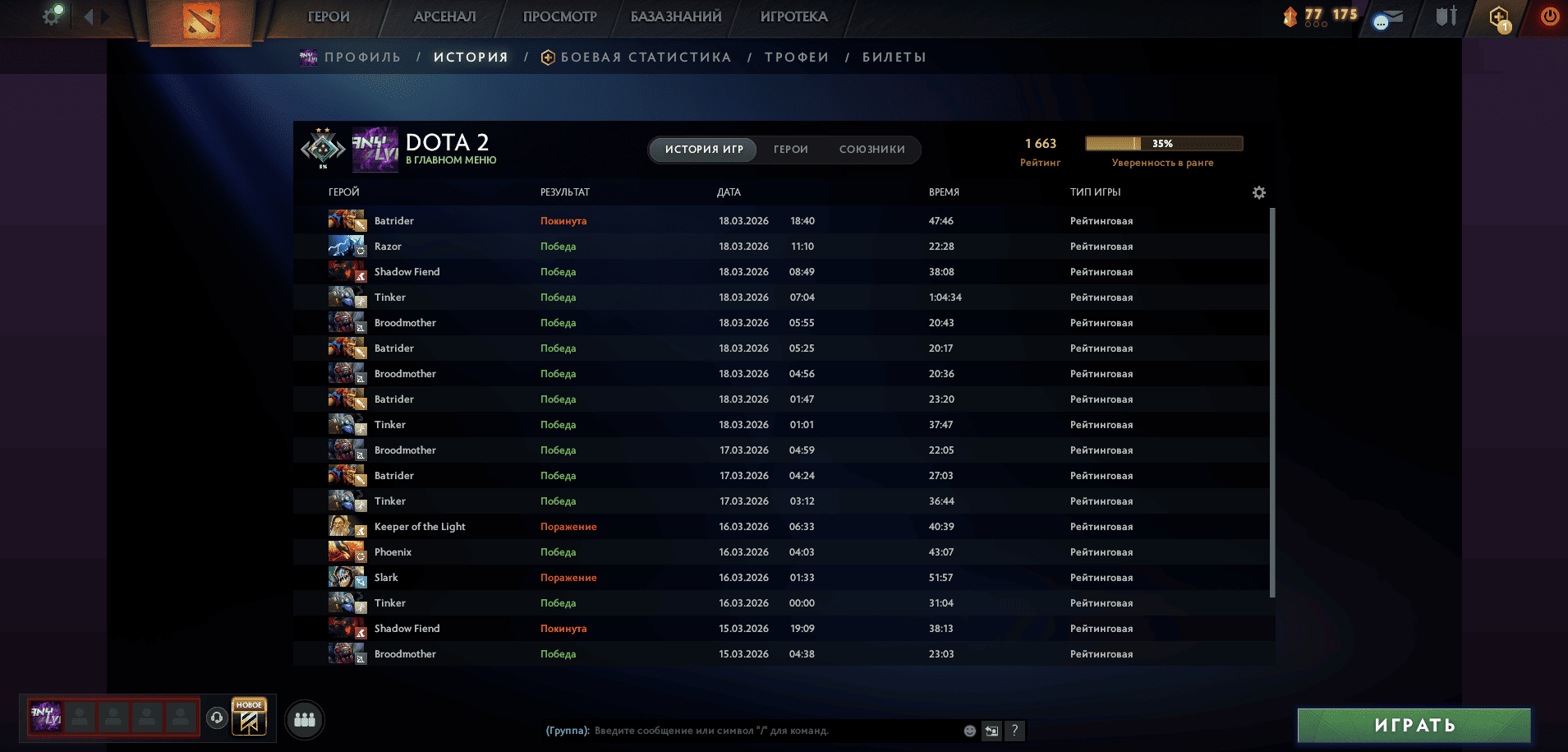Open the armory shield and sword icon

(x=1446, y=15)
